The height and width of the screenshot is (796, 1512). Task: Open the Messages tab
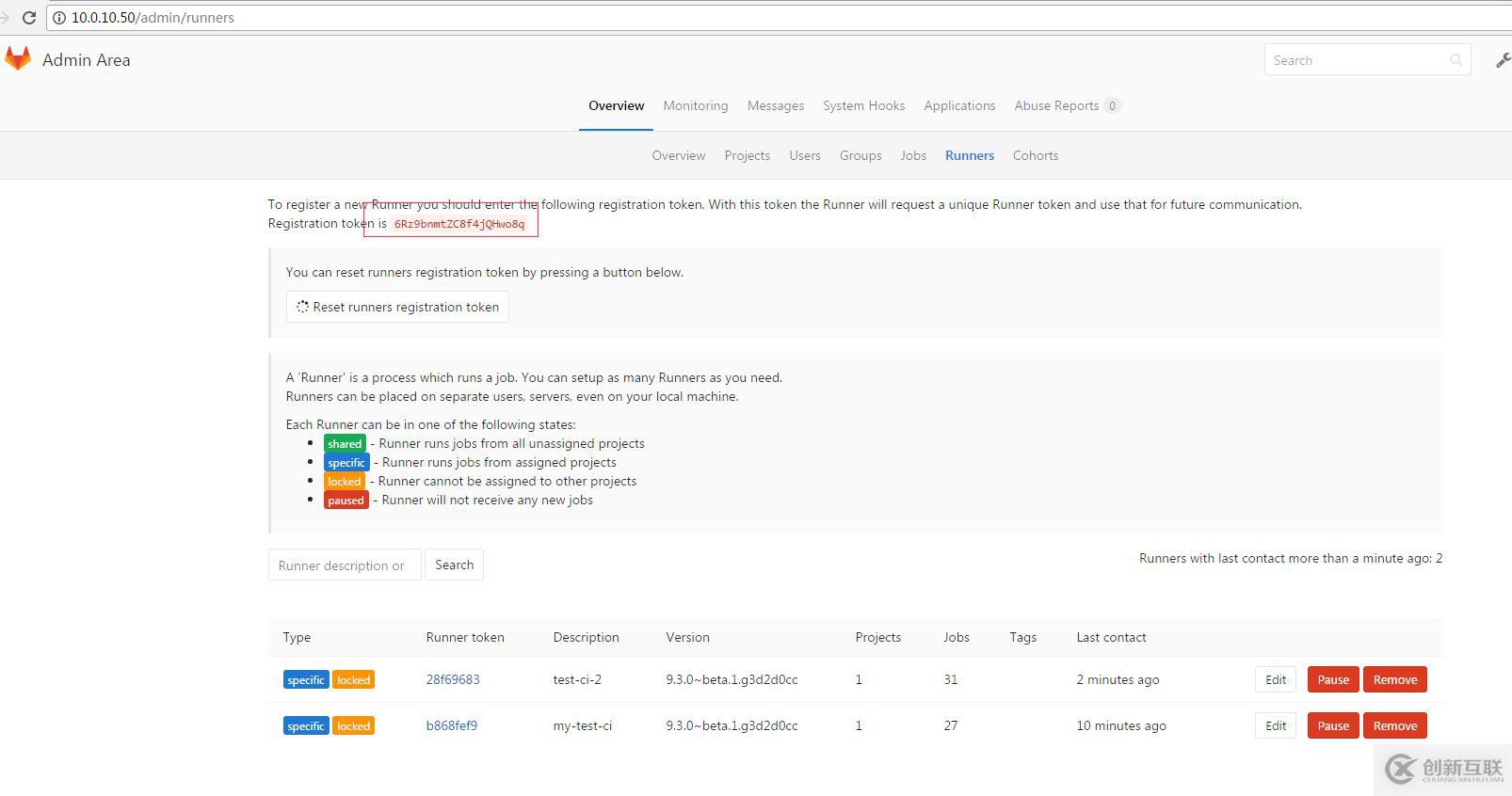click(x=775, y=105)
